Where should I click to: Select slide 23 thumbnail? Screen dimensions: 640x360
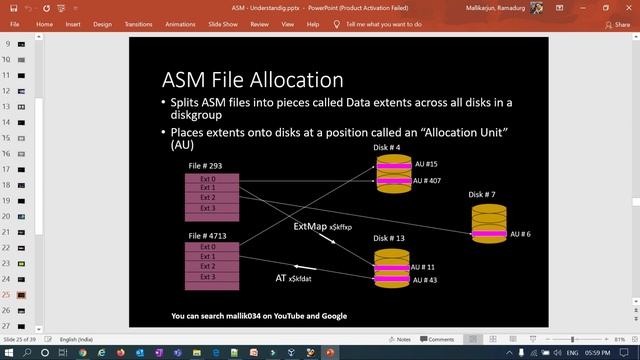tap(21, 264)
